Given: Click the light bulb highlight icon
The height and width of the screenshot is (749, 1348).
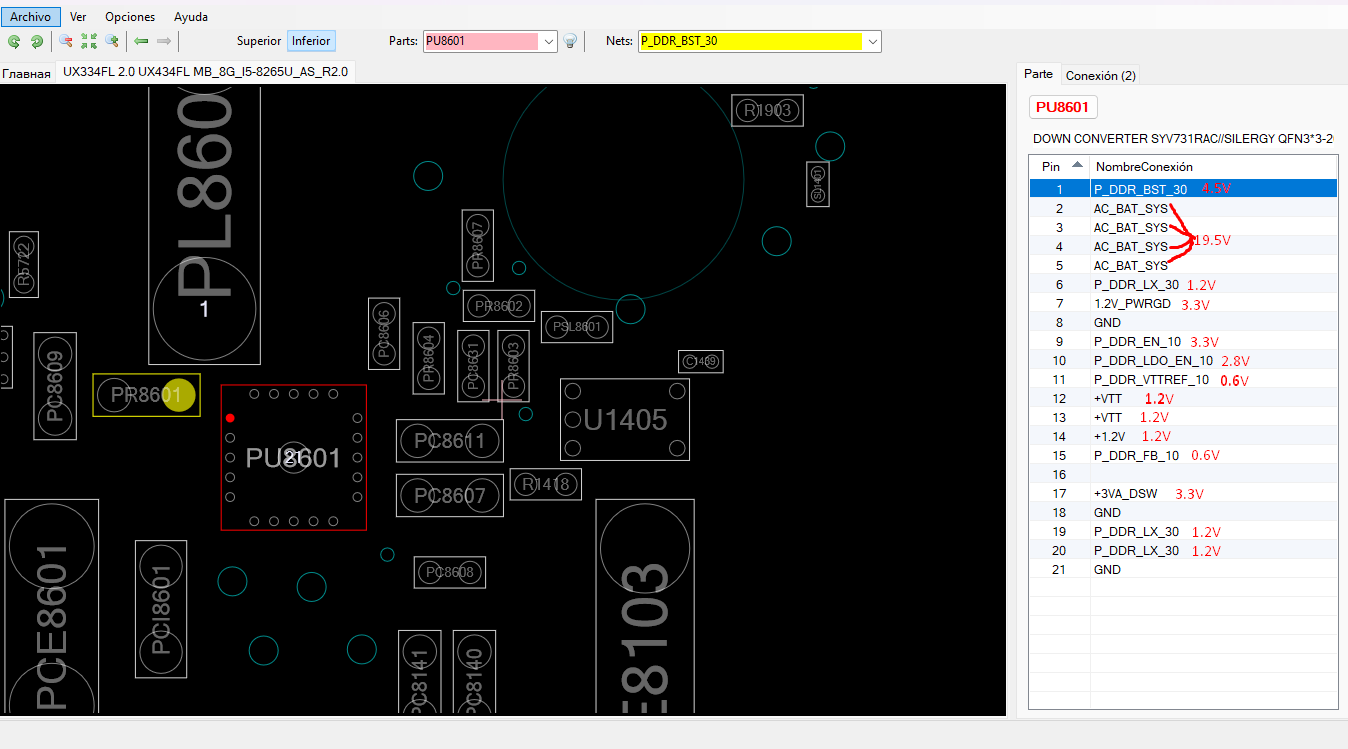Looking at the screenshot, I should [570, 41].
